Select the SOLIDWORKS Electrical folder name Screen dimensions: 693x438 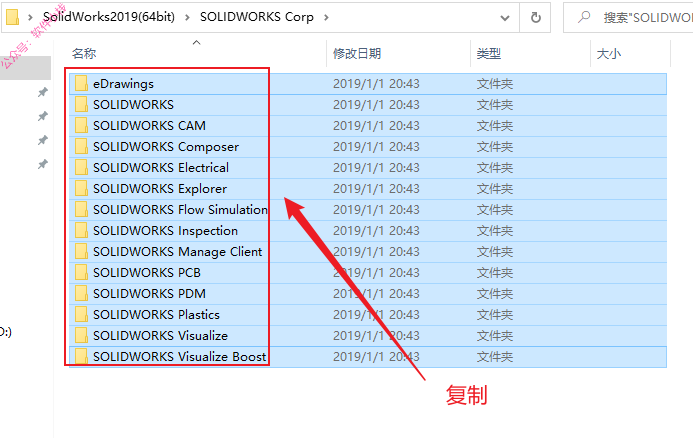pyautogui.click(x=161, y=168)
